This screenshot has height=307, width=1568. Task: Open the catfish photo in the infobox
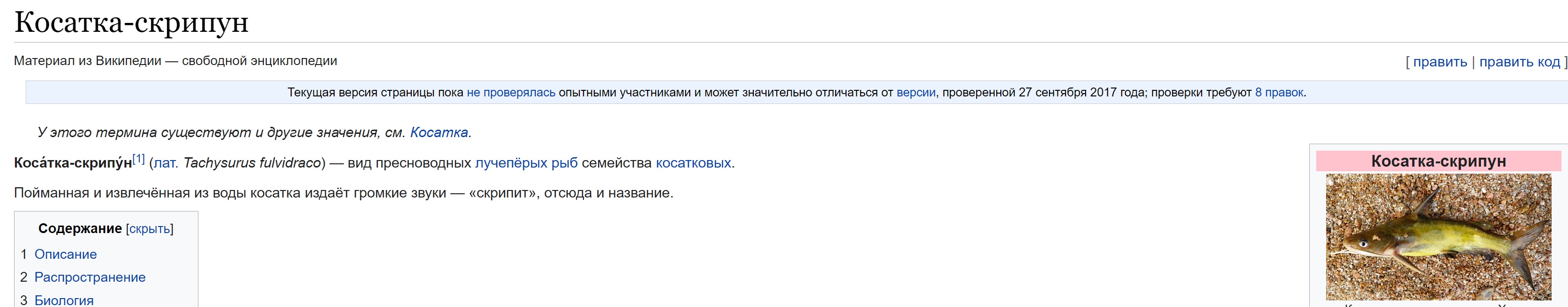point(1438,238)
